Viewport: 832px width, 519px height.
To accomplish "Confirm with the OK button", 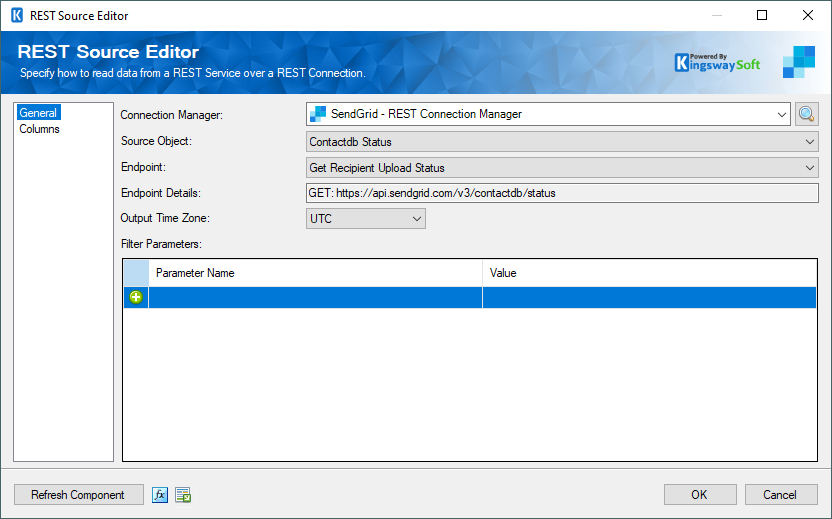I will coord(700,495).
